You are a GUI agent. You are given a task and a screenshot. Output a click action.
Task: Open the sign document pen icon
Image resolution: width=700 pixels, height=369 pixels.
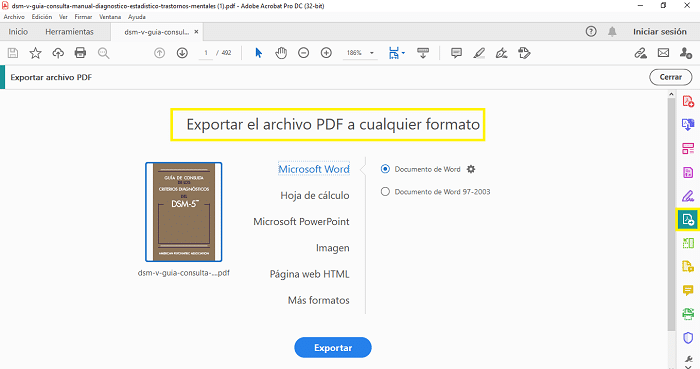(501, 53)
